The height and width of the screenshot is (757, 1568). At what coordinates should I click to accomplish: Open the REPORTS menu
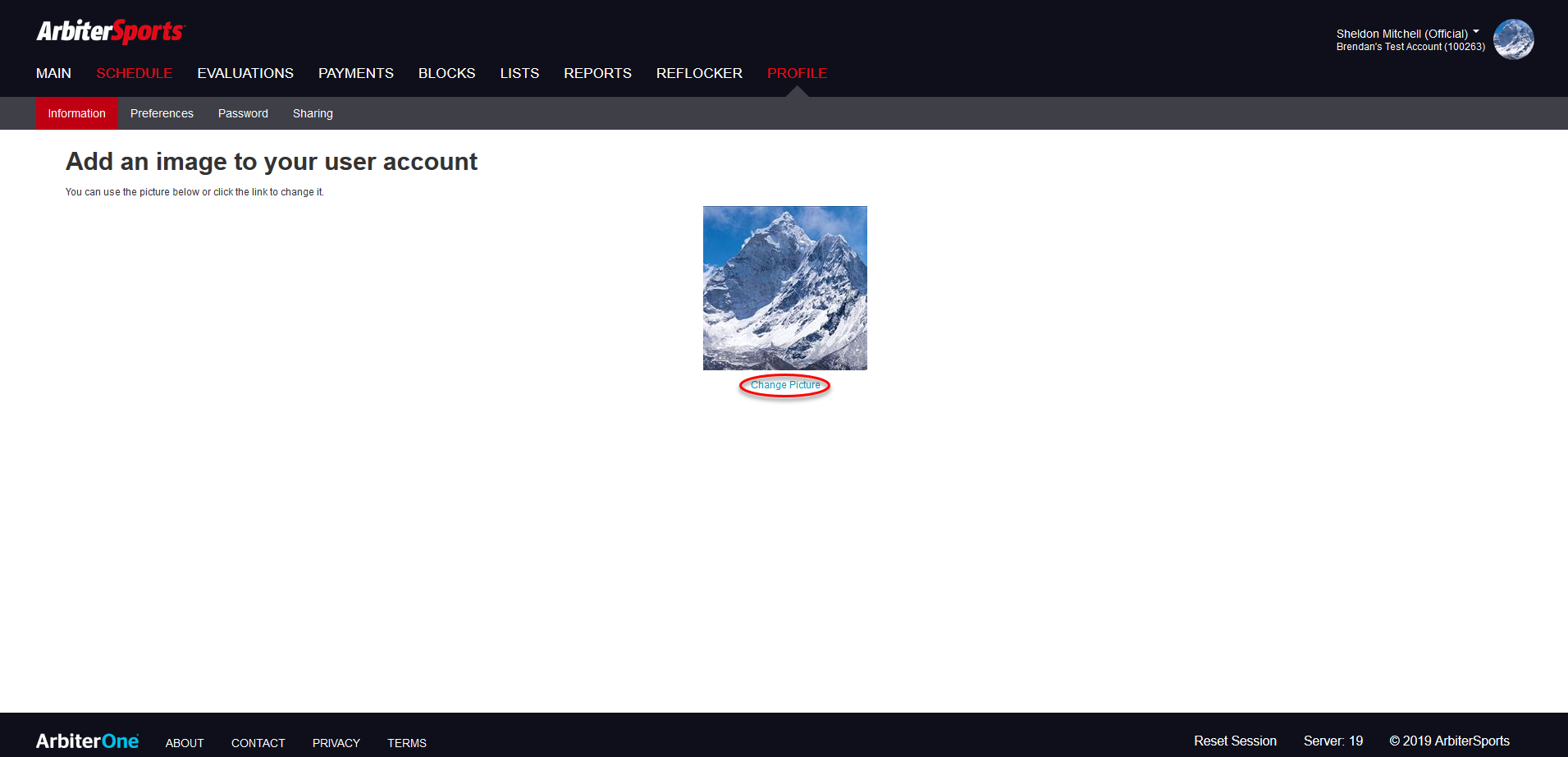597,73
